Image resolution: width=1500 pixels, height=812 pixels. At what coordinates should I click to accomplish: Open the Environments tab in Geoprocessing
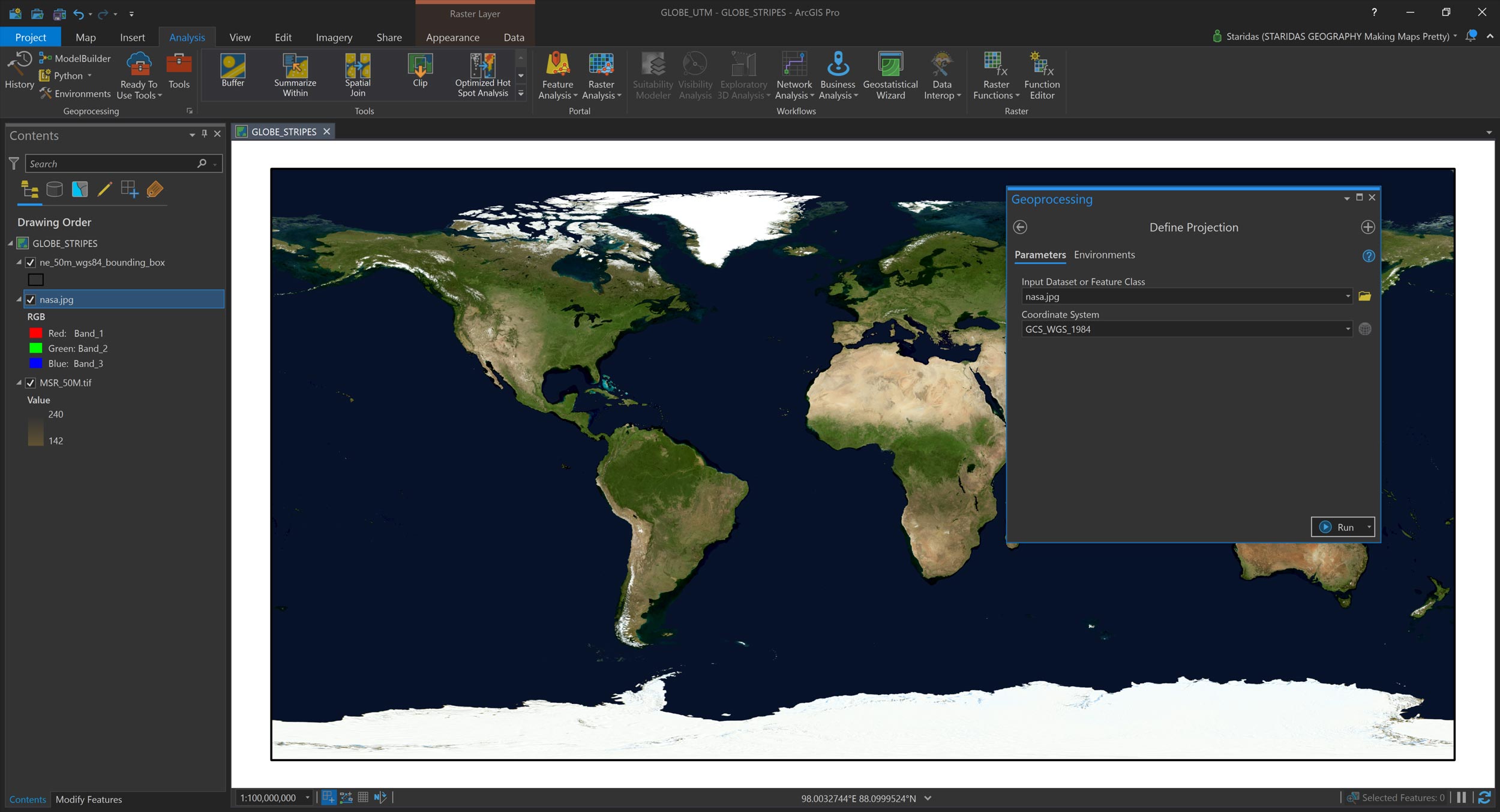[1104, 255]
